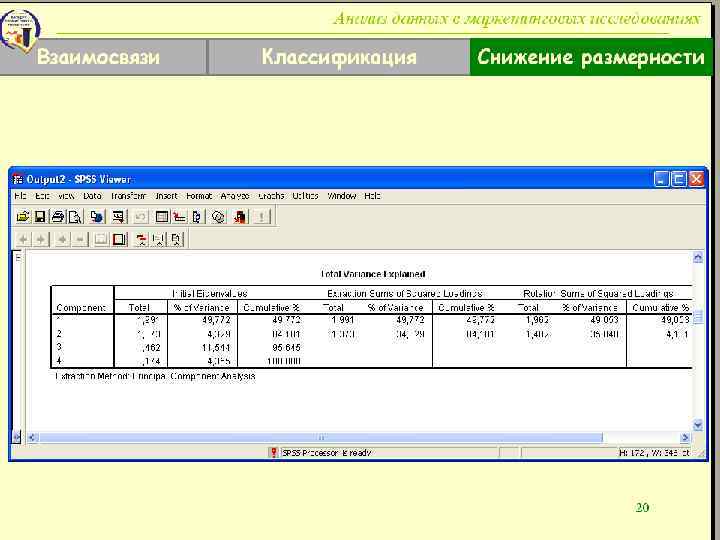Click the Insert Title icon
Viewport: 720px width, 540px height.
pos(158,239)
